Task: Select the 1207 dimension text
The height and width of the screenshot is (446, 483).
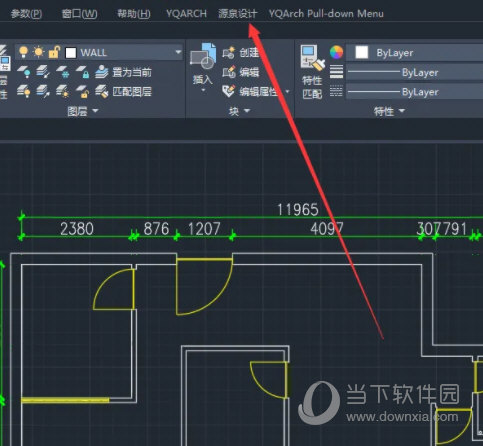Action: [204, 229]
